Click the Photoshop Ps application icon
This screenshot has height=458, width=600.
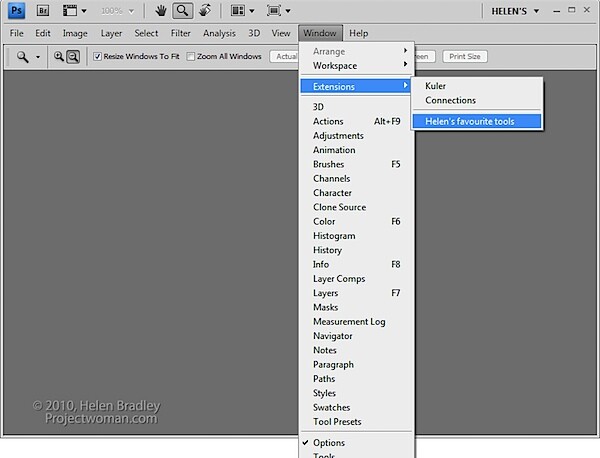(x=16, y=10)
